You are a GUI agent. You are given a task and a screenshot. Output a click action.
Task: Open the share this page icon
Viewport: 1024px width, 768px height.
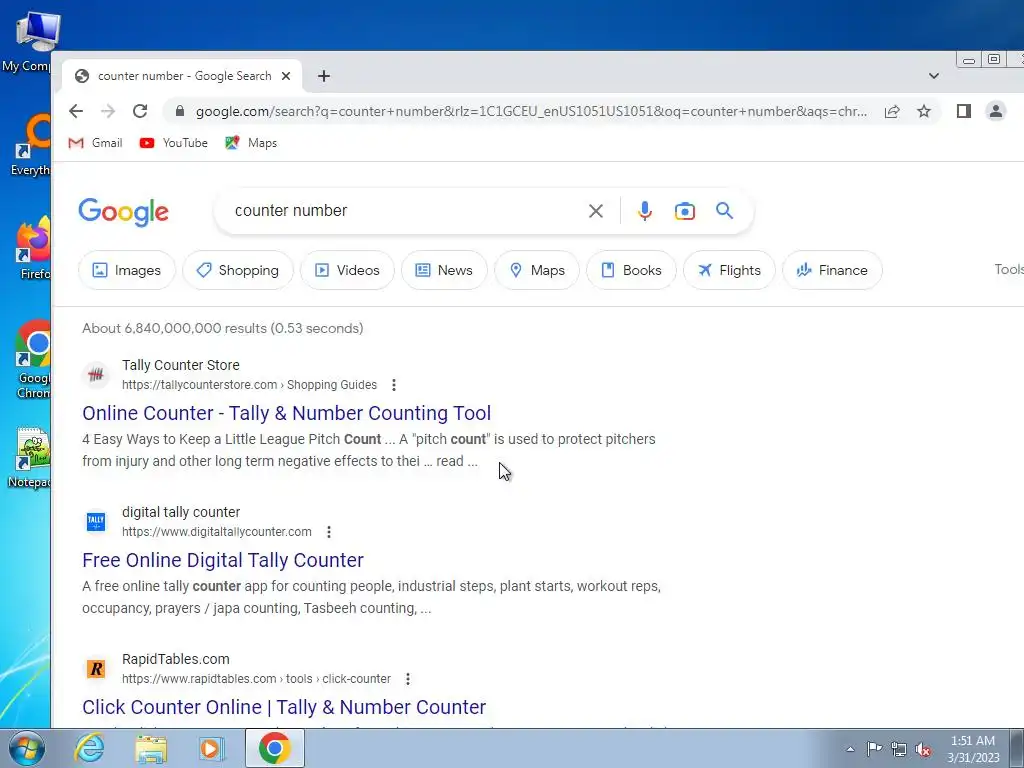coord(892,111)
